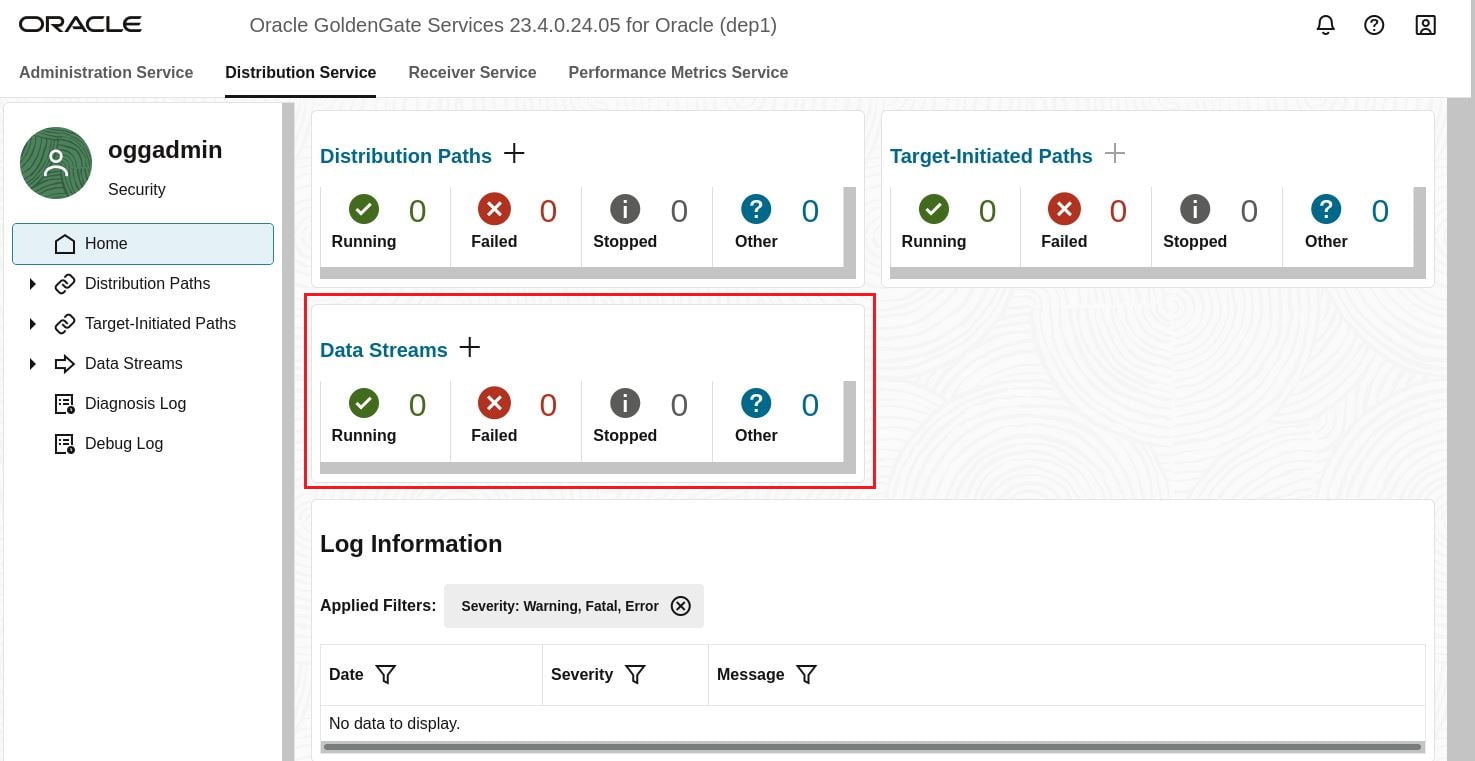The width and height of the screenshot is (1475, 761).
Task: Expand Data Streams tree node arrow
Action: tap(32, 364)
